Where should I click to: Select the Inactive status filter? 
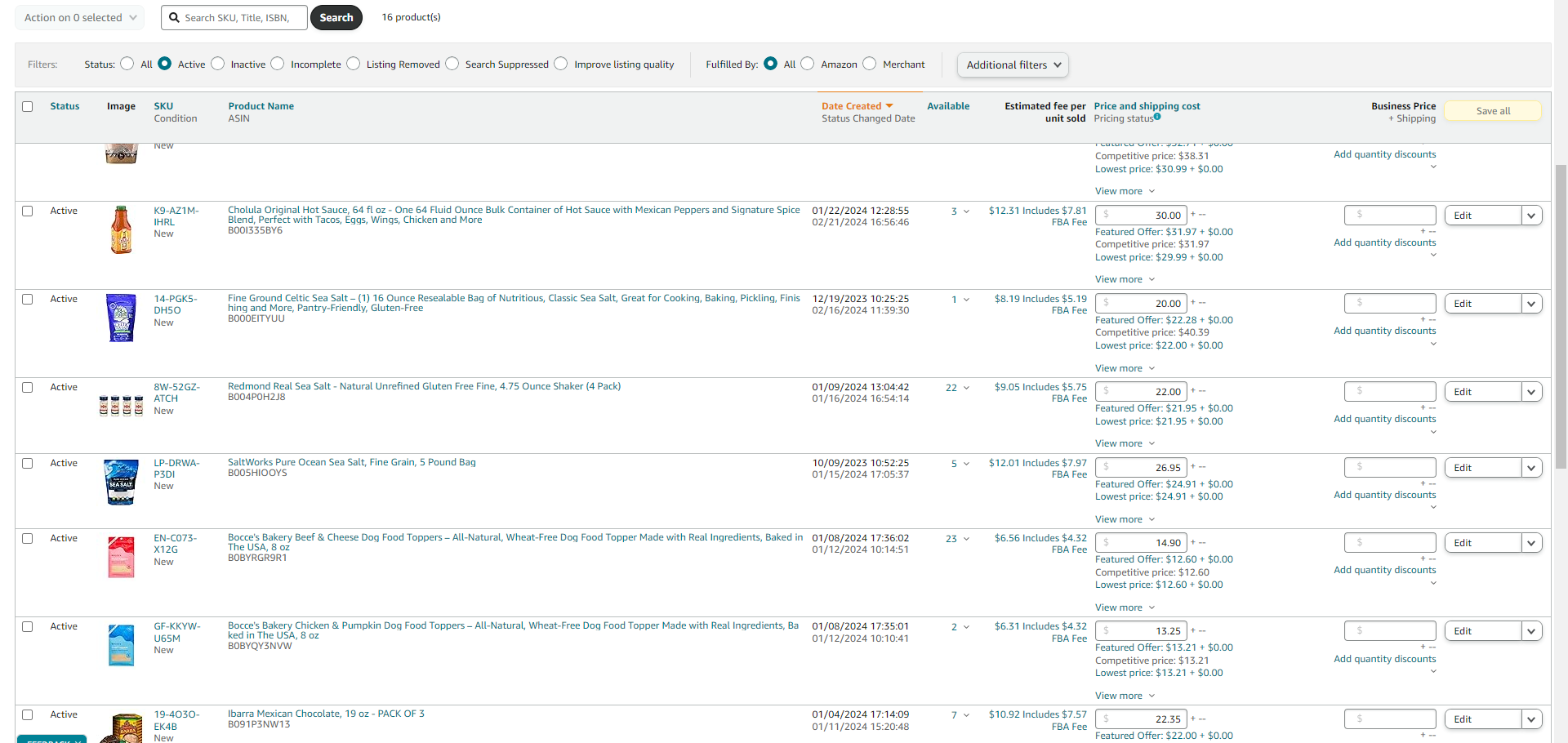(x=218, y=64)
